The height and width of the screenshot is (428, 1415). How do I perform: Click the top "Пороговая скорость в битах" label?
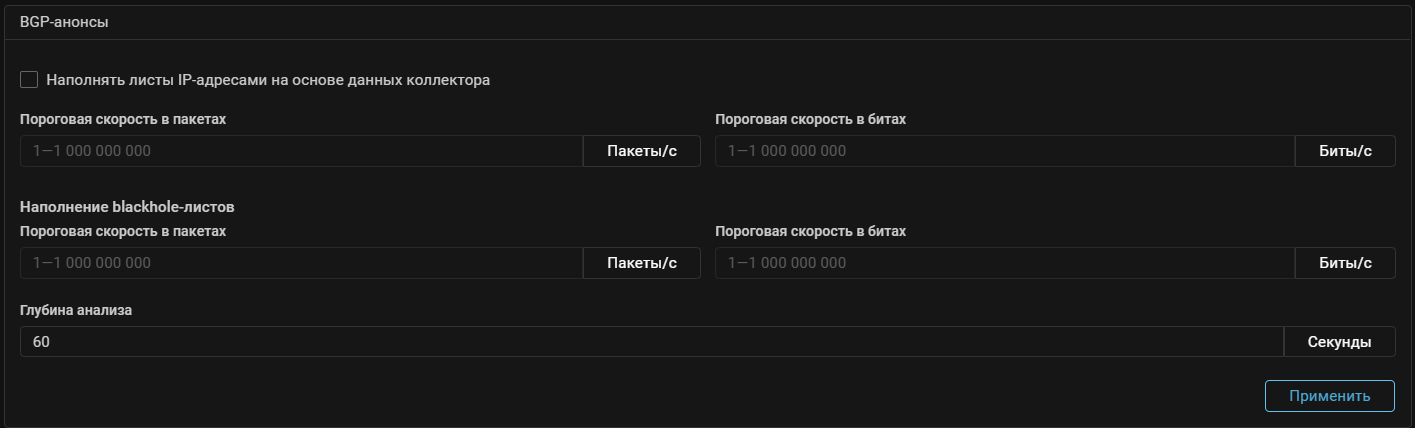[810, 119]
